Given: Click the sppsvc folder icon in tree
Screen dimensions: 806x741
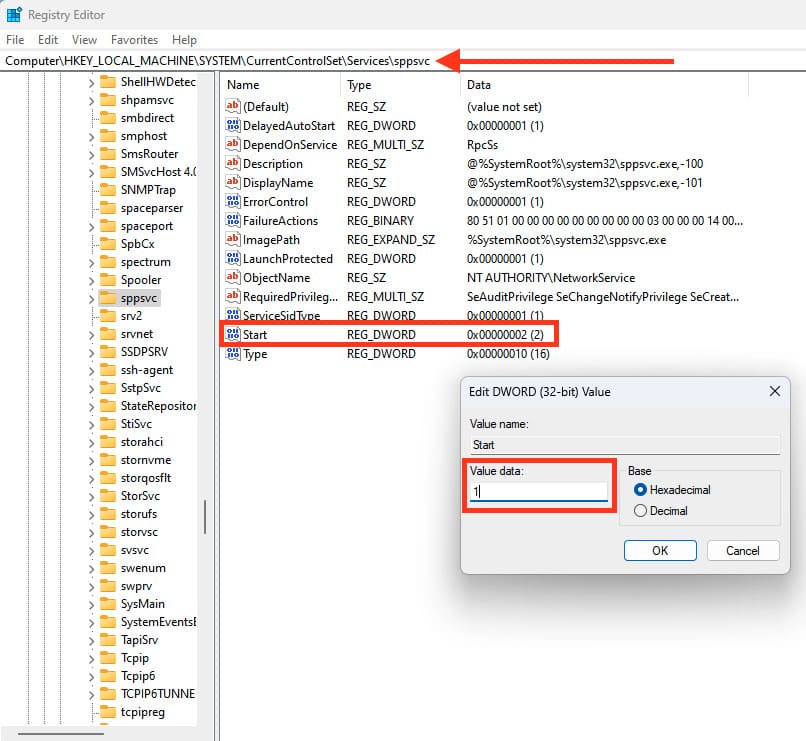Looking at the screenshot, I should point(107,298).
